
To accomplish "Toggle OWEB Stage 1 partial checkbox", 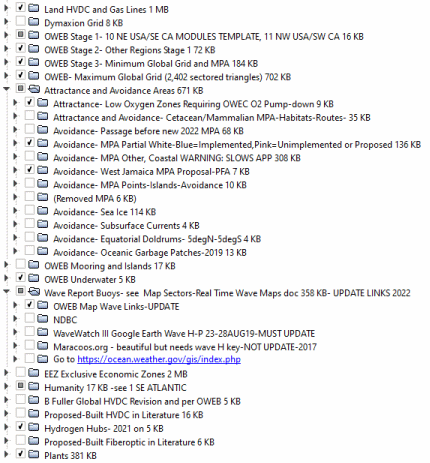I will [x=21, y=34].
